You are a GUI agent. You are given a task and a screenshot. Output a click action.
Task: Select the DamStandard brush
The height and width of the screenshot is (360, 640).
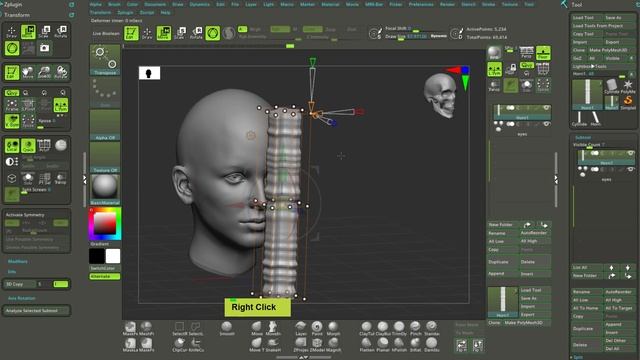(431, 345)
